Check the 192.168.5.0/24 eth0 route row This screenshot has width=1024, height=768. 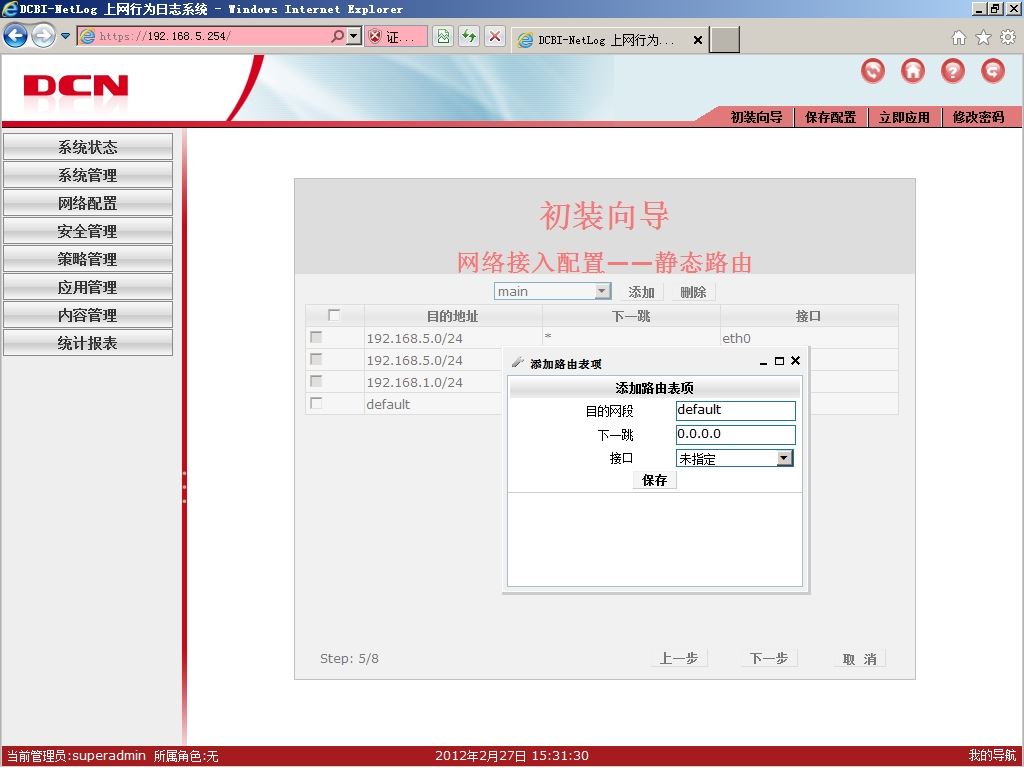tap(316, 337)
